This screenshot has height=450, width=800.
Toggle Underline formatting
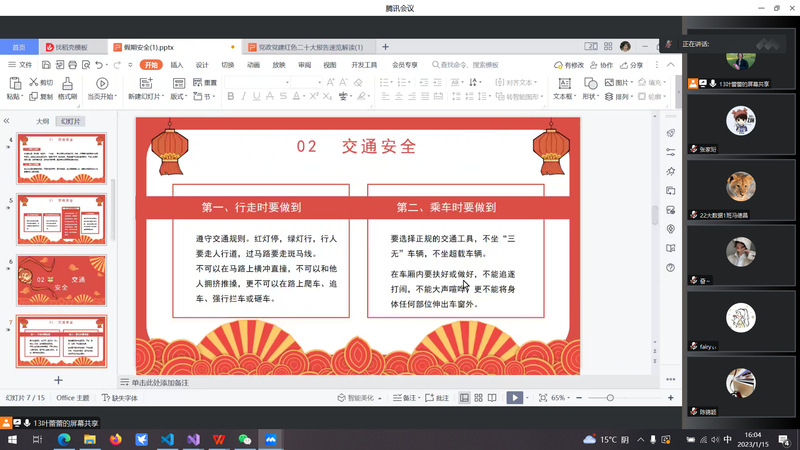[x=257, y=96]
